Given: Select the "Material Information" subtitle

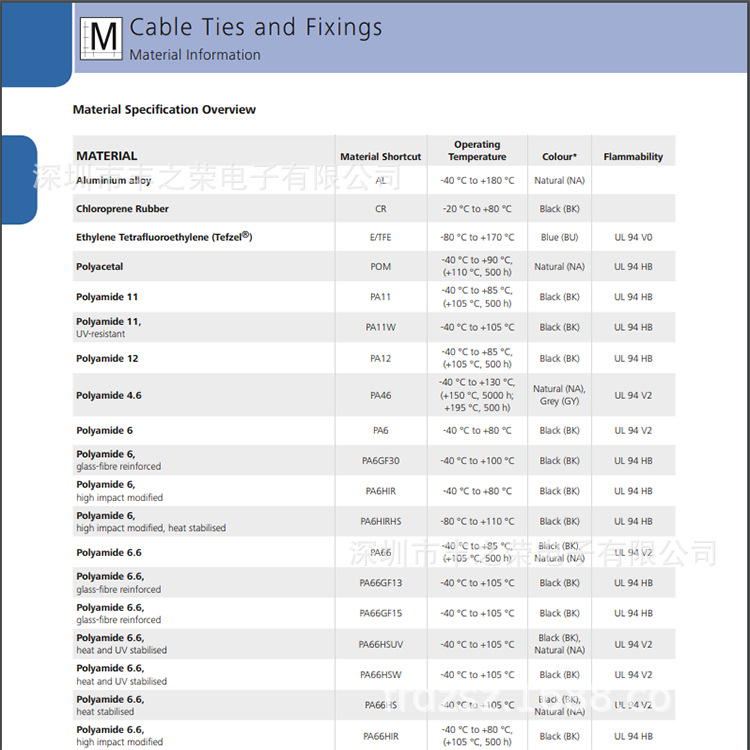Looking at the screenshot, I should click(x=195, y=55).
